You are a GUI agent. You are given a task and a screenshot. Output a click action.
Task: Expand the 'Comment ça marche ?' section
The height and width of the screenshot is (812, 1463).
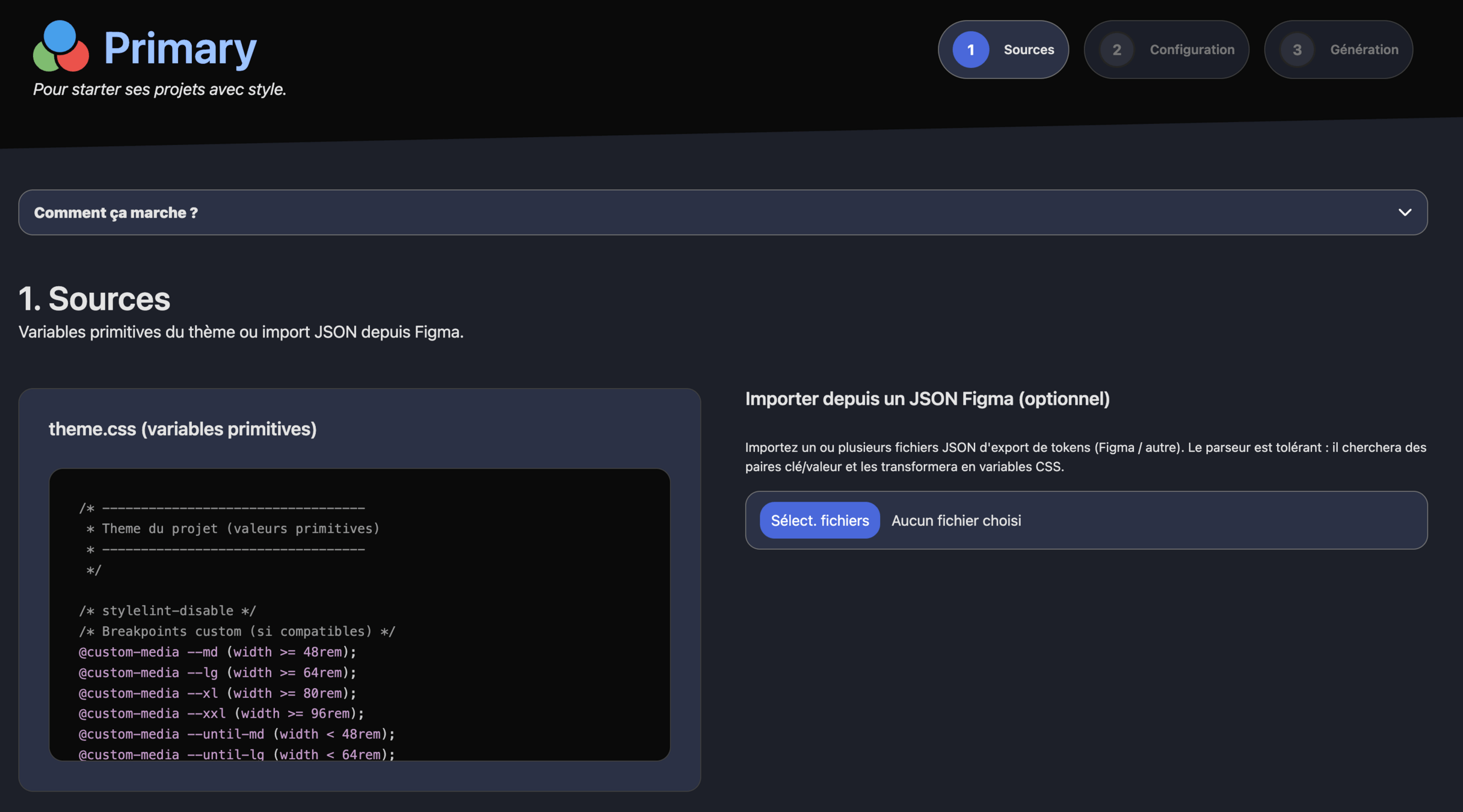(116, 212)
